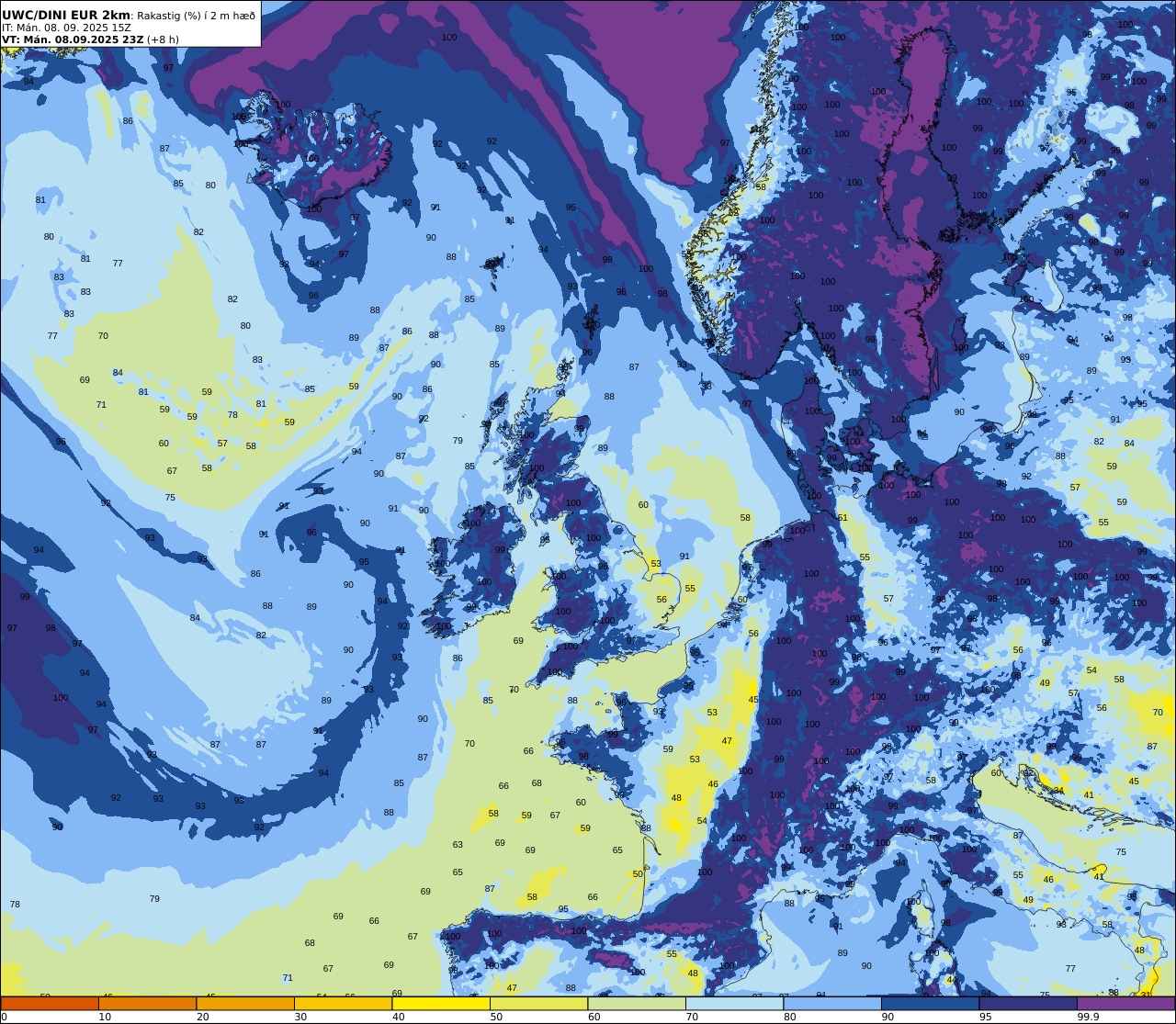Select the 'VT: Mán. 08.09.2025 23Z' valid time

[x=73, y=39]
